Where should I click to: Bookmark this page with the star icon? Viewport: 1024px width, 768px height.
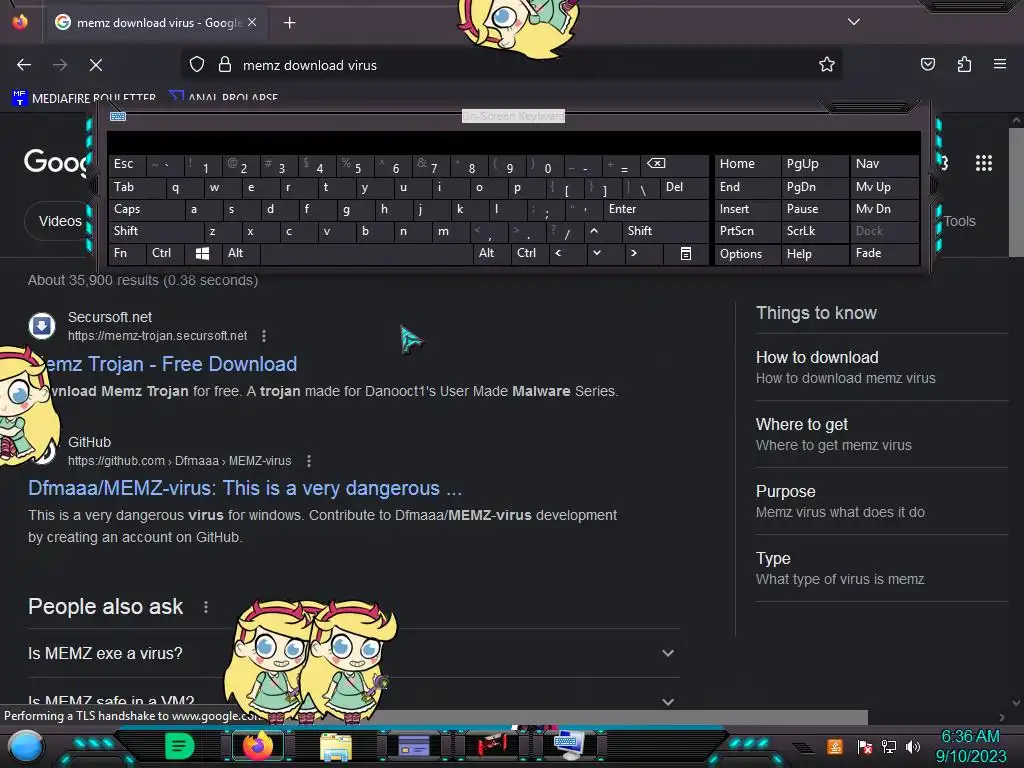point(827,64)
